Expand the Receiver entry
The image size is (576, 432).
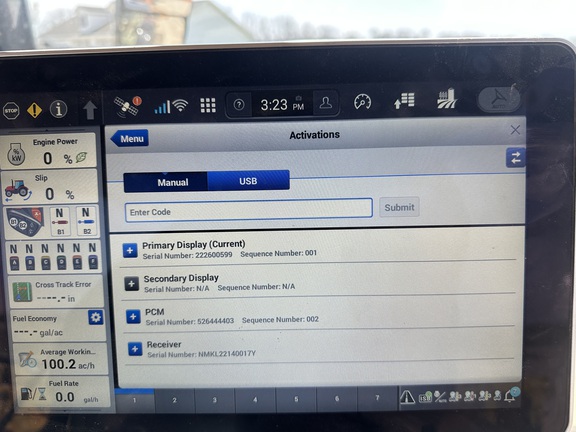pyautogui.click(x=135, y=349)
